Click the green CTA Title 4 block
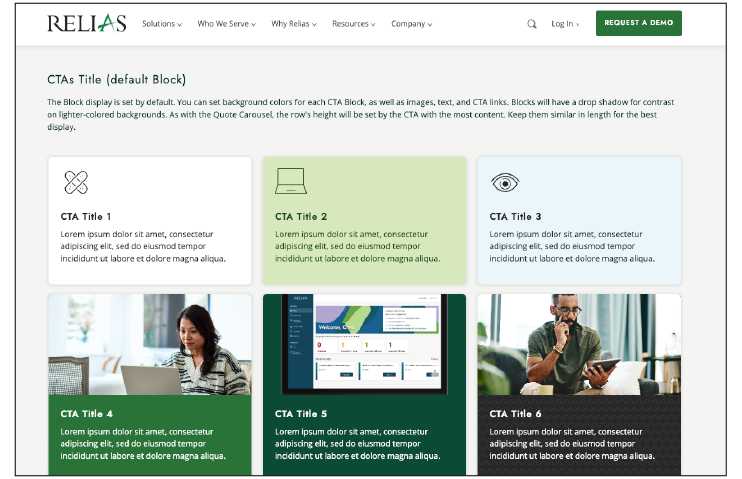The width and height of the screenshot is (742, 479). [150, 435]
